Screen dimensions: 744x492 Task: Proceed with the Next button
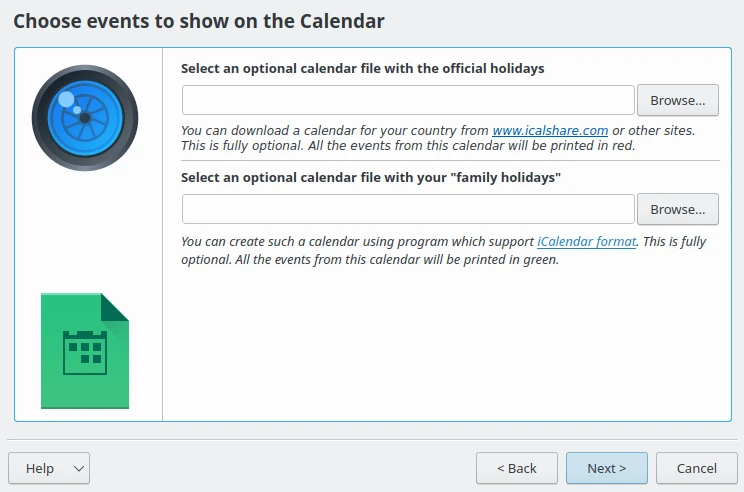pyautogui.click(x=606, y=468)
